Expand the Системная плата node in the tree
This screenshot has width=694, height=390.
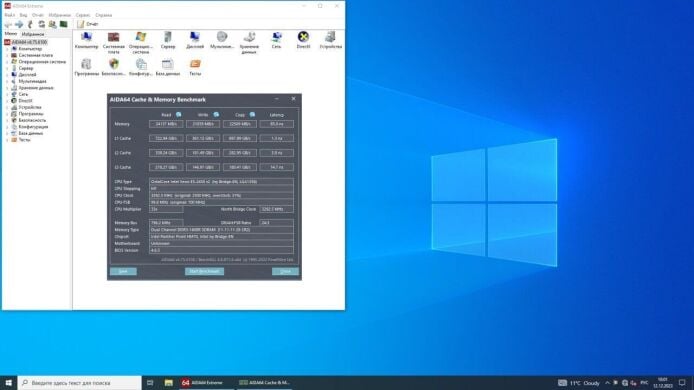pos(7,55)
